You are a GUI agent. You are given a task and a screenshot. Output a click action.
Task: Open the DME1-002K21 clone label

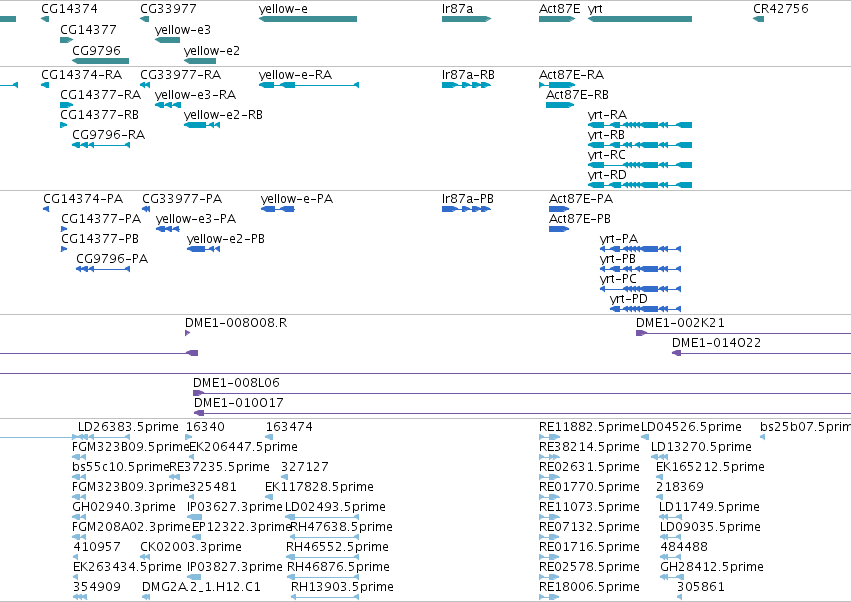tap(680, 322)
